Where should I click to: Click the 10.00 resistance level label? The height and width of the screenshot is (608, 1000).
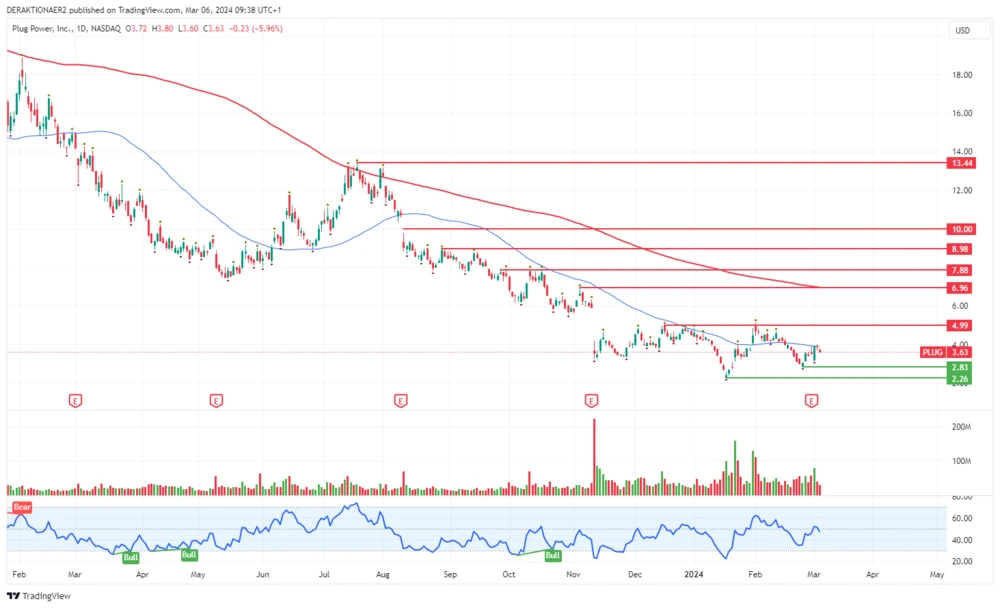pyautogui.click(x=960, y=229)
